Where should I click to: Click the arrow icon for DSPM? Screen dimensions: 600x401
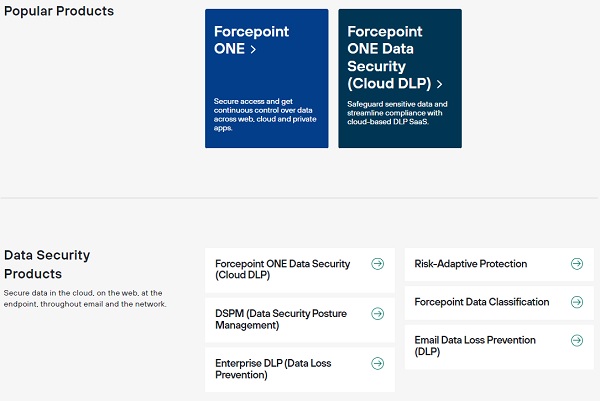coord(377,314)
